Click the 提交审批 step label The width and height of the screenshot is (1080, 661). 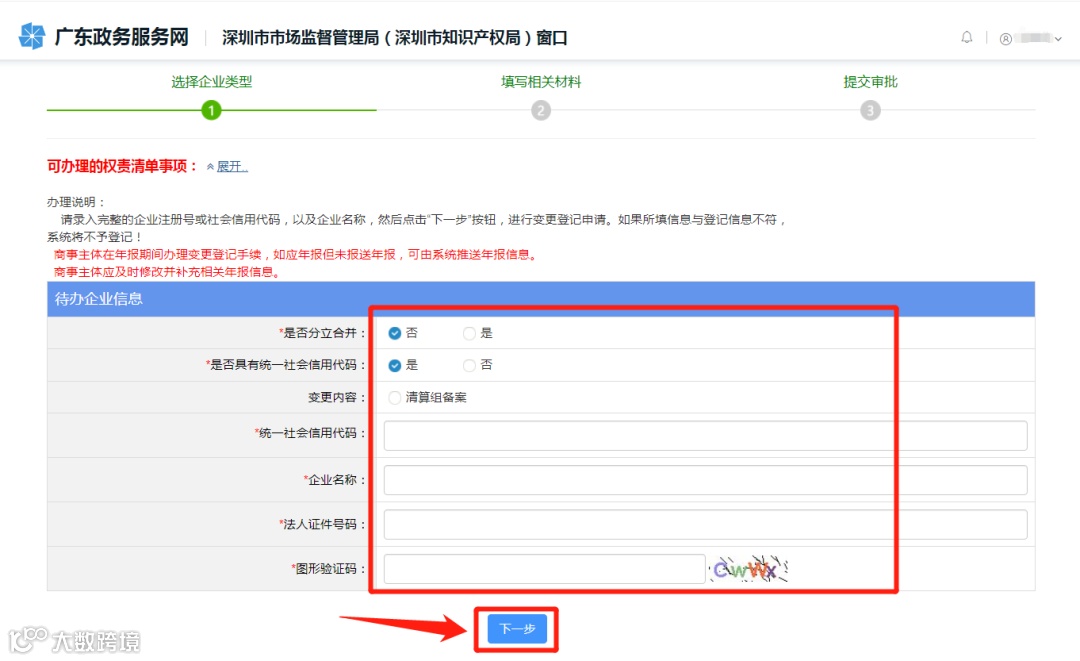pyautogui.click(x=869, y=81)
